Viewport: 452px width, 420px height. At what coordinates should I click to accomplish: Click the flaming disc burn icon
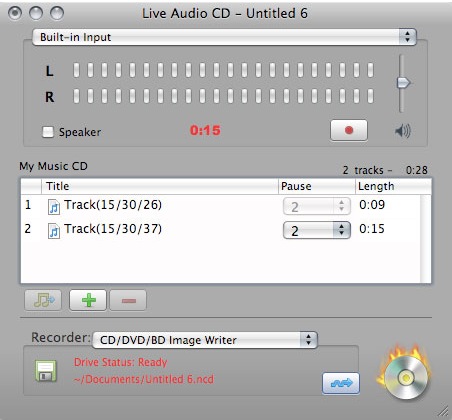[404, 372]
